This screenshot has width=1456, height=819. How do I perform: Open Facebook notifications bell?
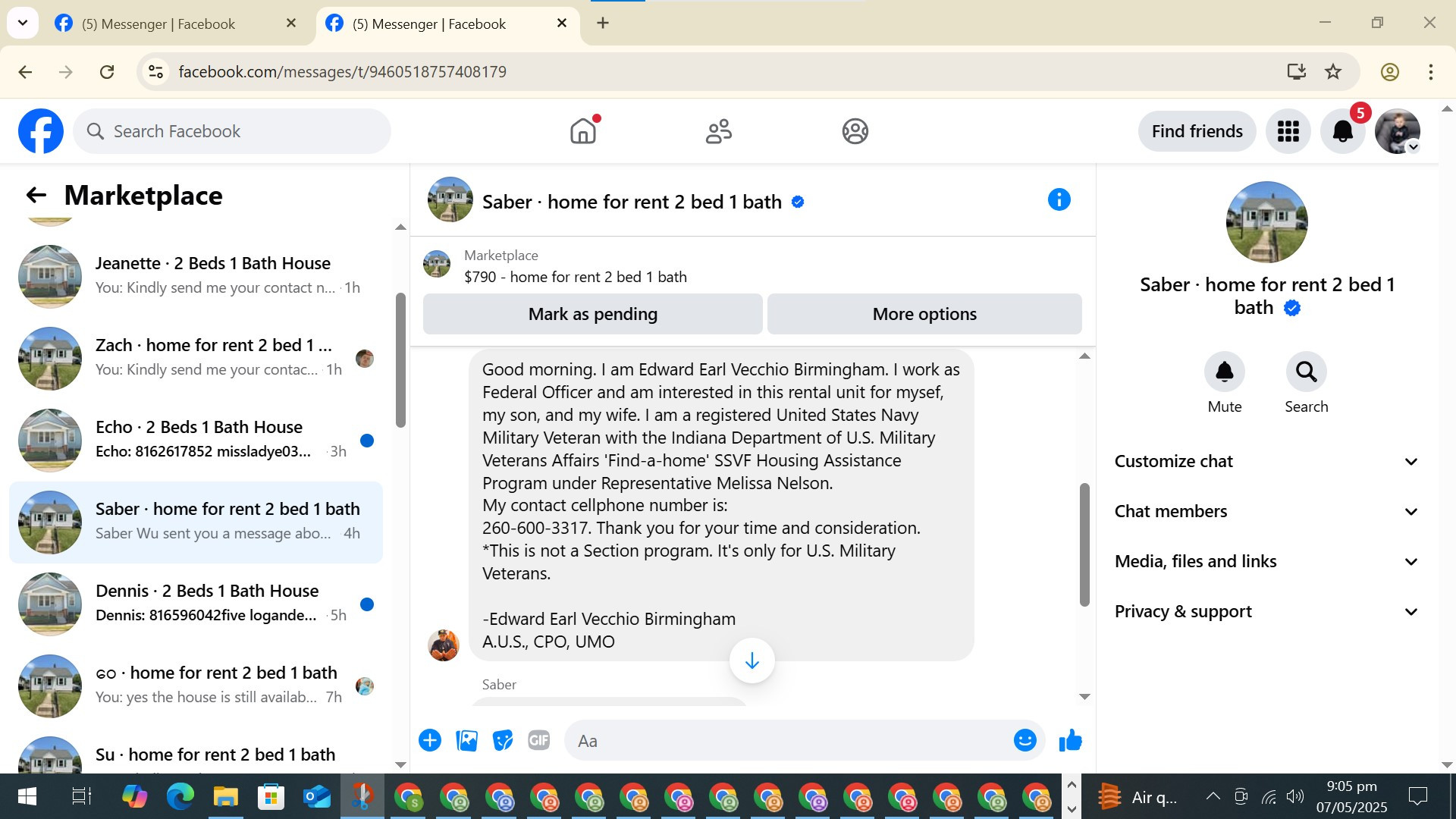[x=1342, y=131]
